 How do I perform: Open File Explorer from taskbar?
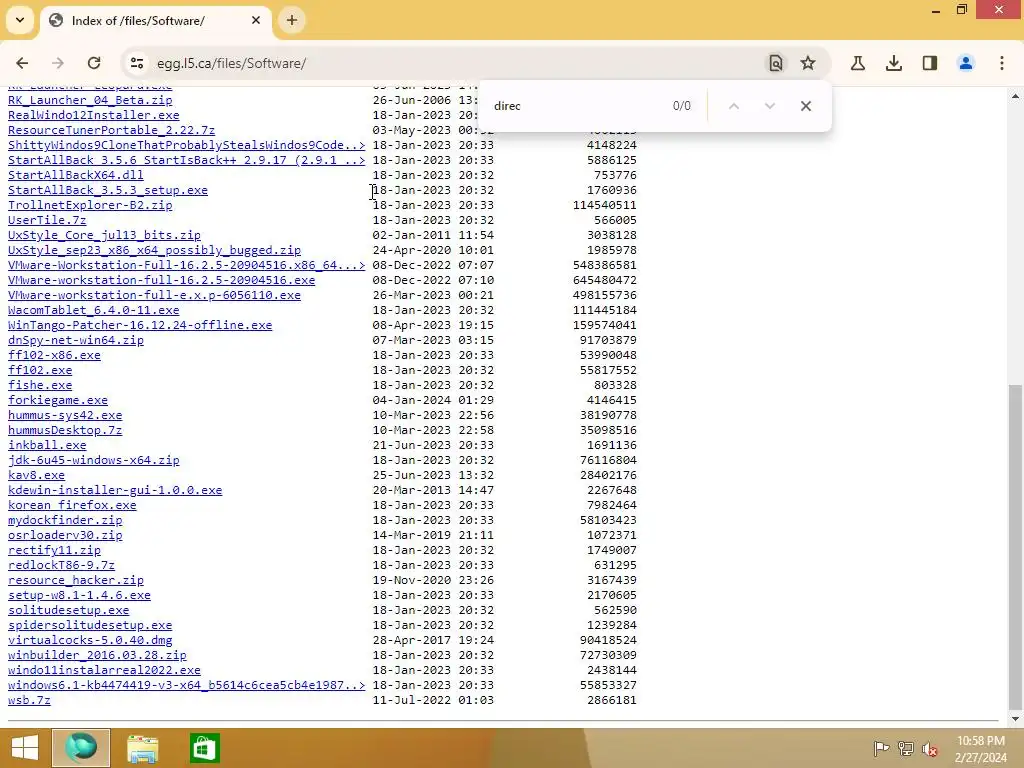pos(142,748)
